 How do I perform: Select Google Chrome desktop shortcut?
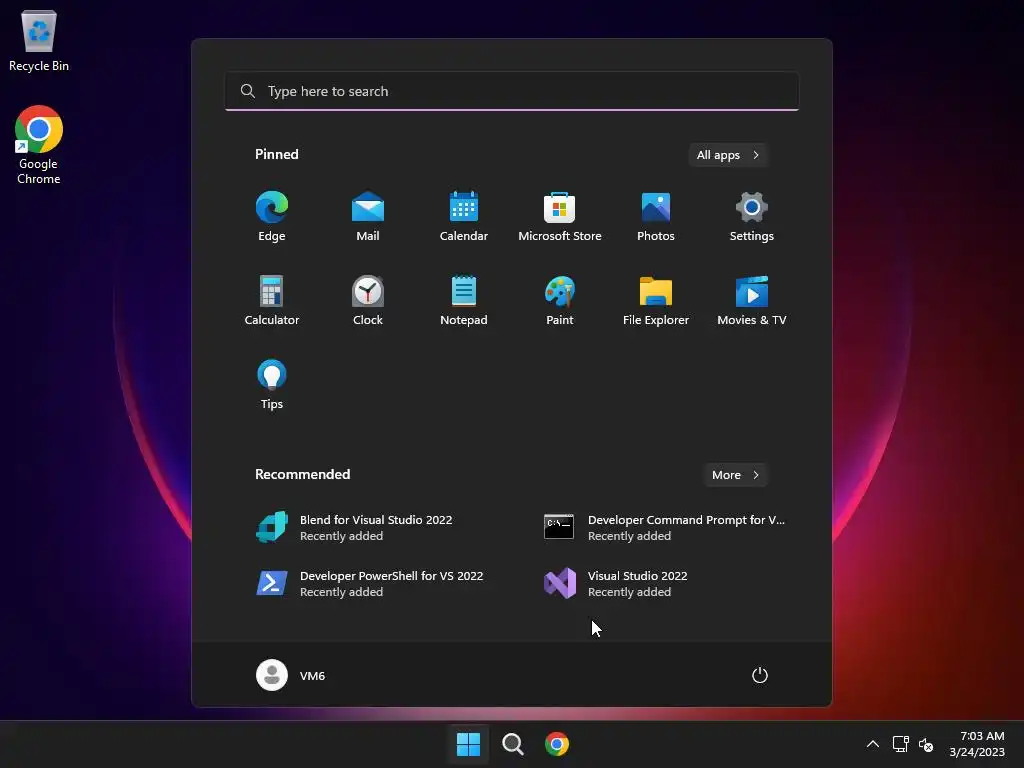click(39, 145)
